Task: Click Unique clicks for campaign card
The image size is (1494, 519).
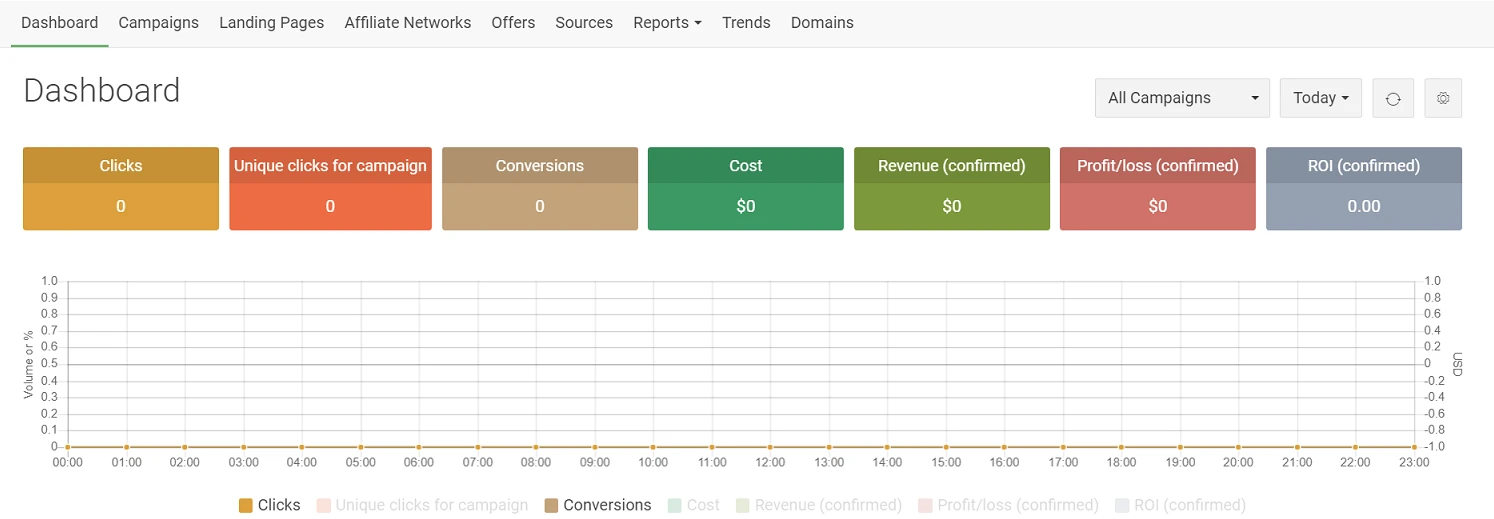Action: click(x=330, y=189)
